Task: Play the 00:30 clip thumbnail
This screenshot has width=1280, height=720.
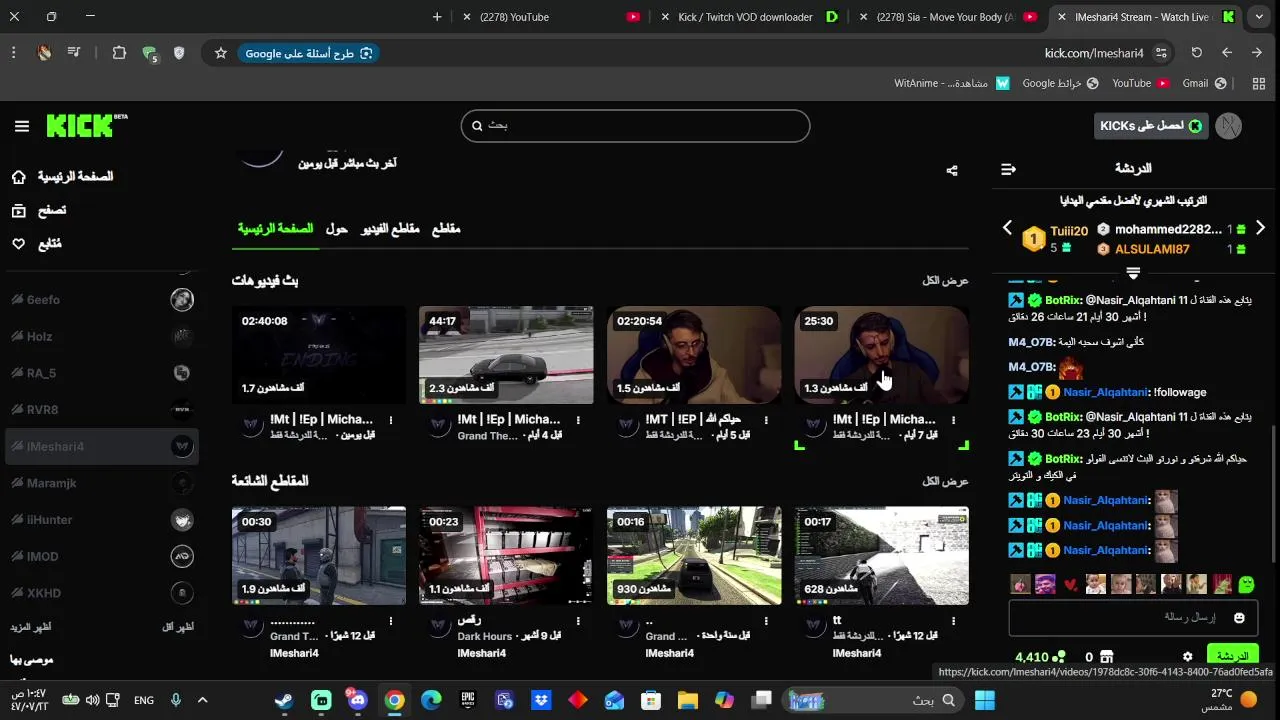Action: point(319,556)
